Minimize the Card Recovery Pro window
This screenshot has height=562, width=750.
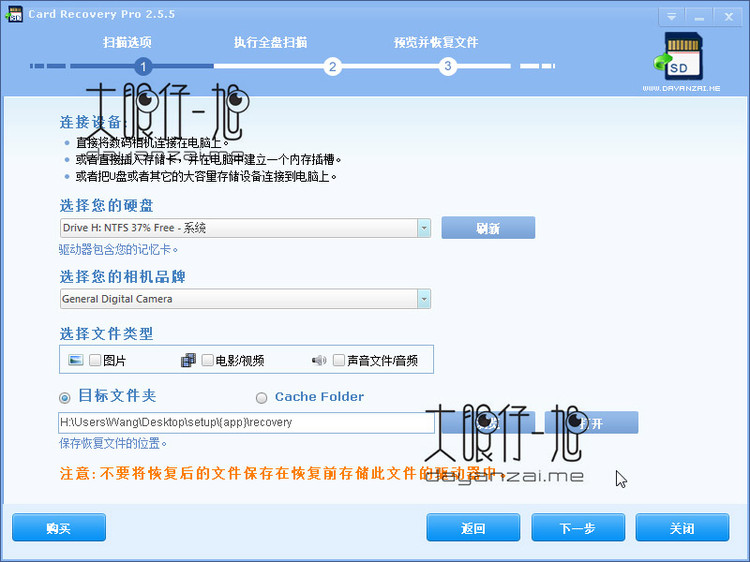[x=699, y=17]
